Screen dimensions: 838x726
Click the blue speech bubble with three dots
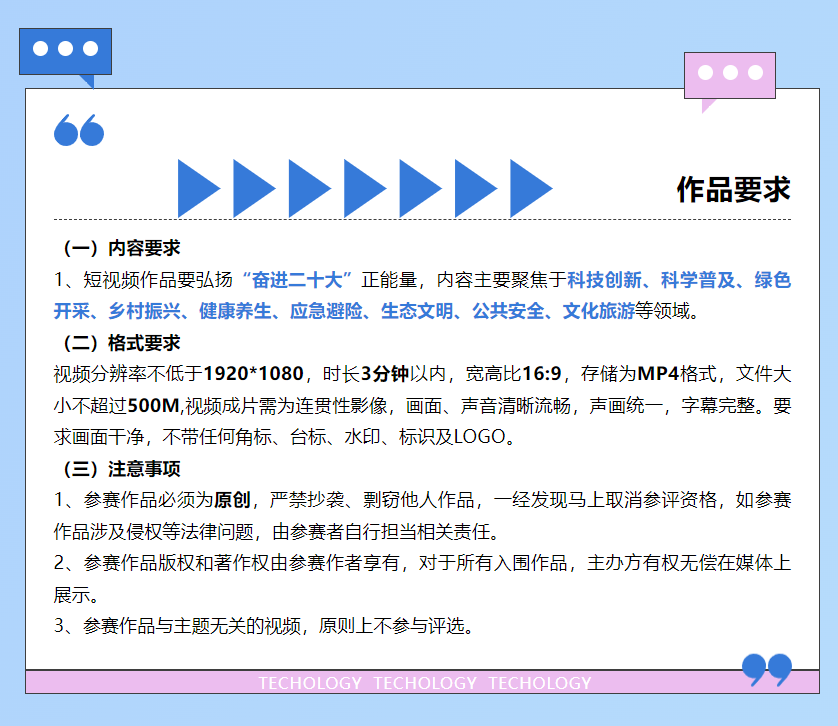tap(65, 51)
